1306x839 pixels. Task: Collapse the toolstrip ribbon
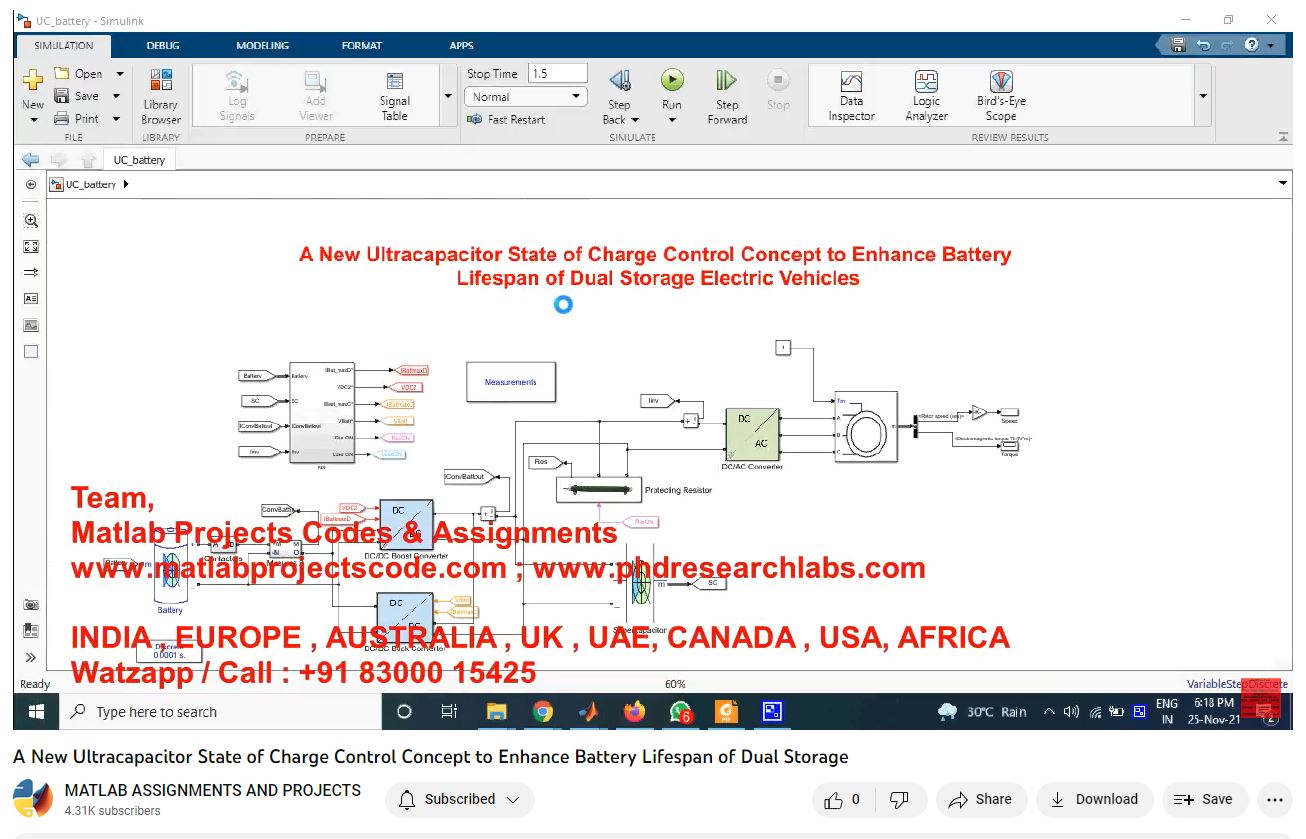coord(1283,137)
